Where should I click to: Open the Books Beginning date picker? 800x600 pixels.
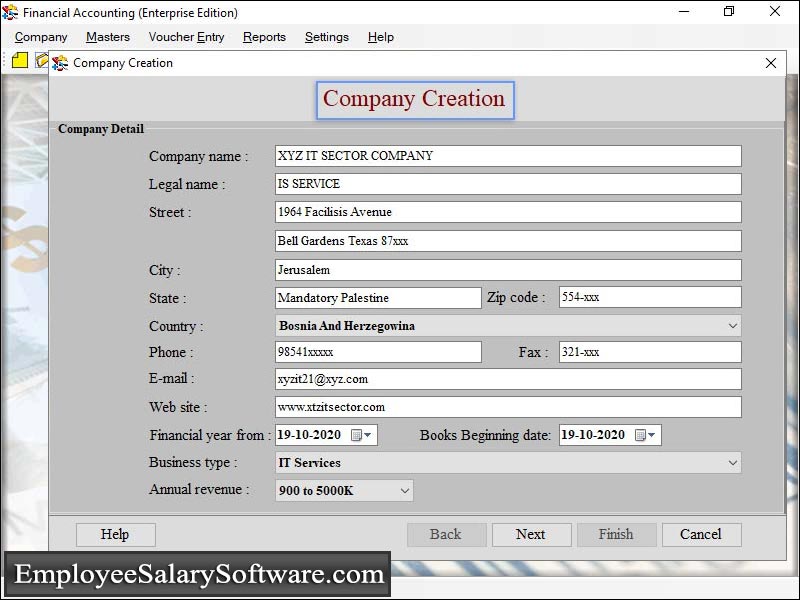click(x=650, y=434)
